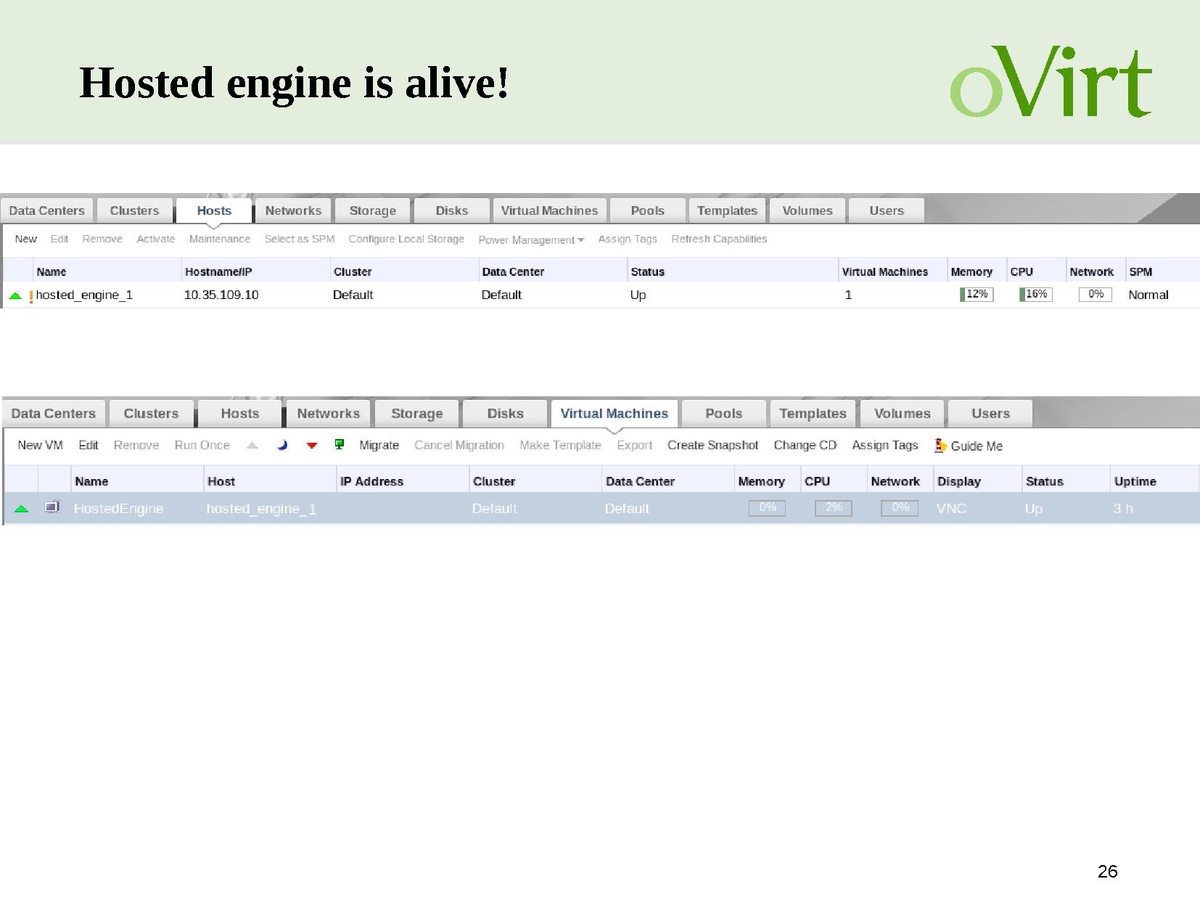
Task: Click Create Snapshot in VM toolbar
Action: pos(712,445)
